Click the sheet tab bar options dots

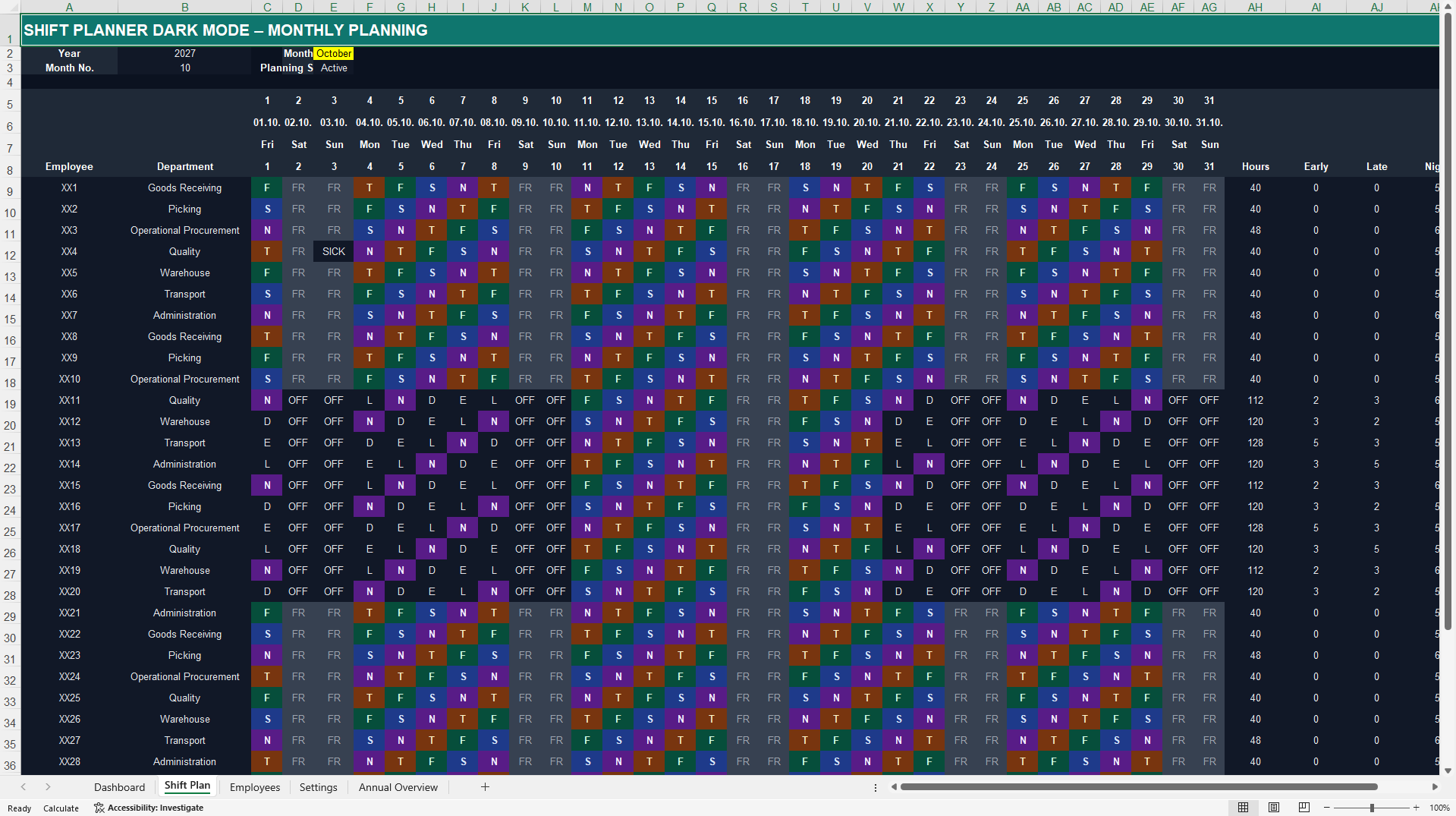click(x=876, y=787)
